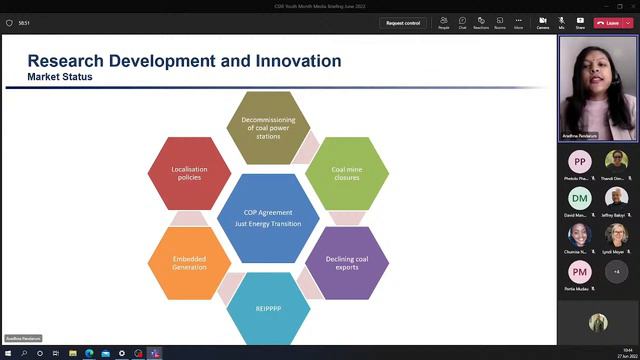The image size is (640, 360).
Task: Select Chumisa's participant avatar
Action: tap(580, 235)
